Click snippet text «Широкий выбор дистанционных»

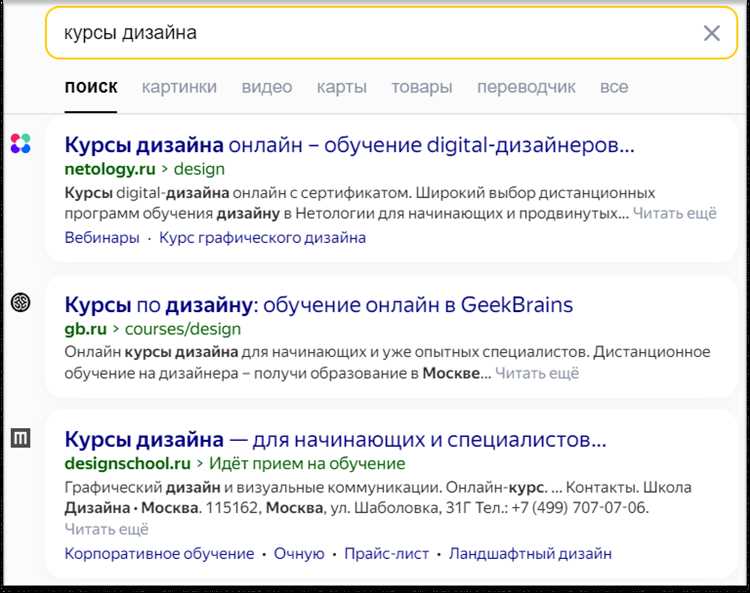535,193
